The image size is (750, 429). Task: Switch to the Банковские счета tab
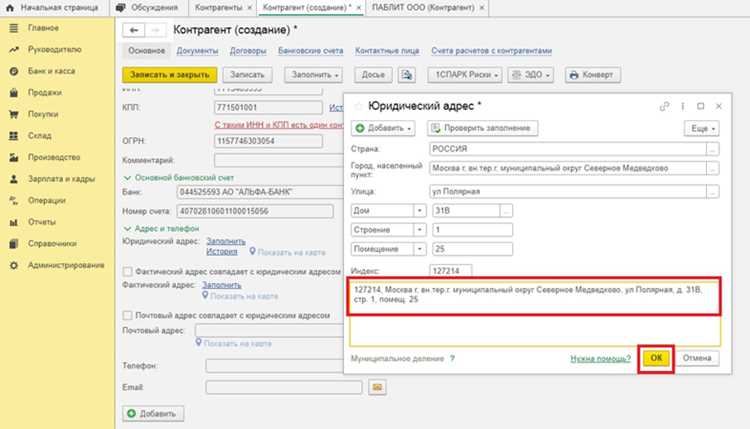(310, 51)
